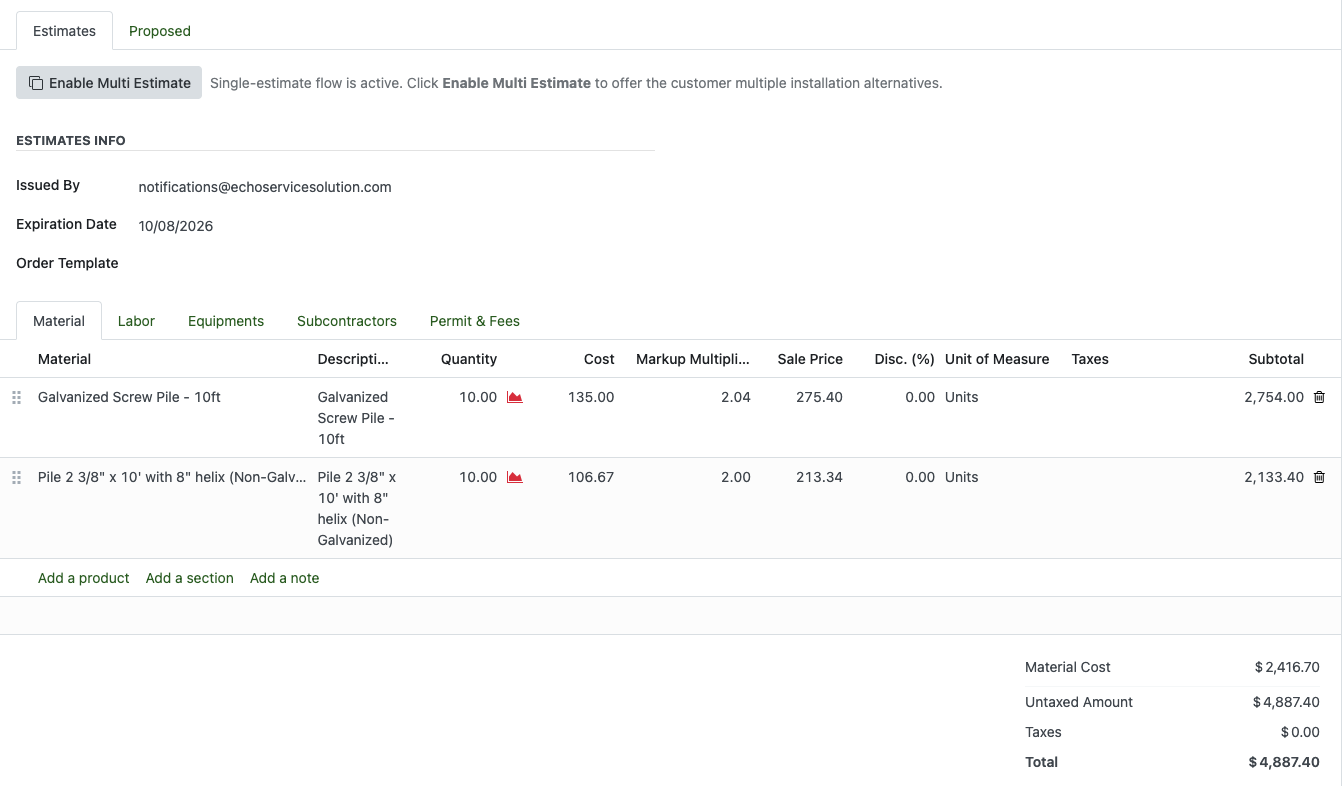
Task: Click drag handle for Pile 2 3/8" row
Action: coord(16,477)
